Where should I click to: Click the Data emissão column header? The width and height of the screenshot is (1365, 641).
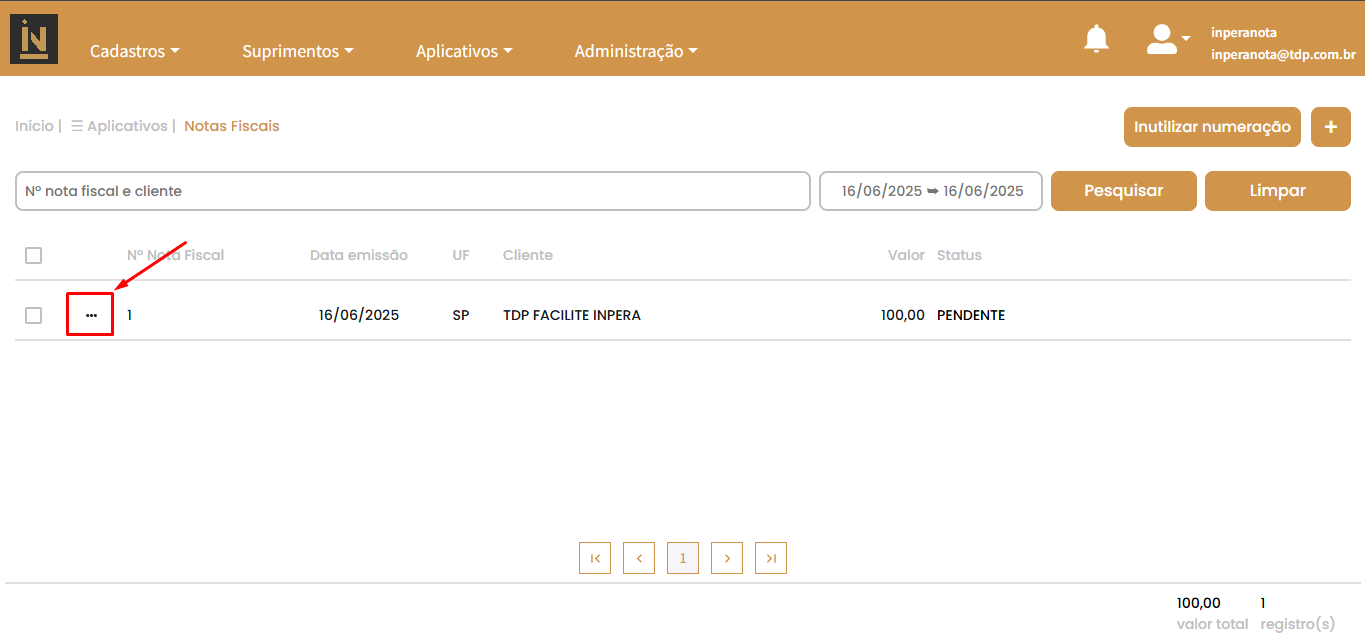point(359,255)
